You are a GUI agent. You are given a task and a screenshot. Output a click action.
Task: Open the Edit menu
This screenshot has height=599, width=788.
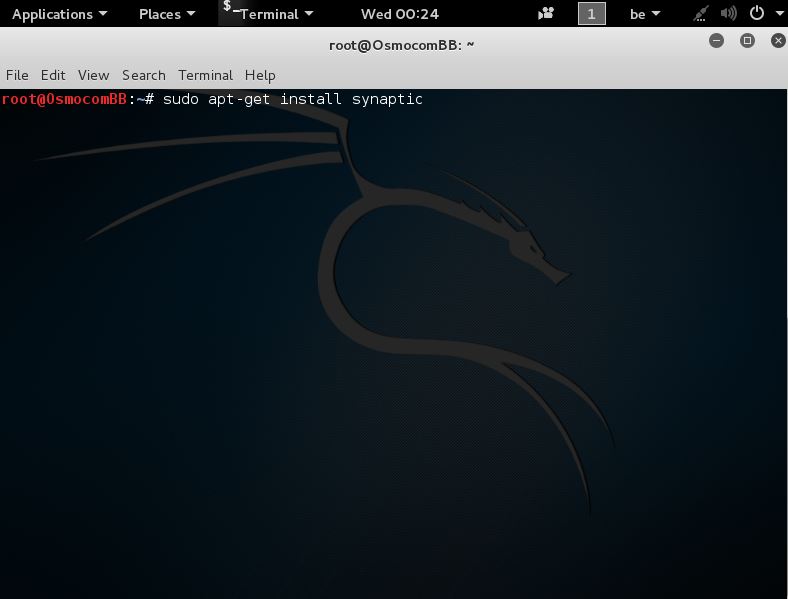(53, 75)
